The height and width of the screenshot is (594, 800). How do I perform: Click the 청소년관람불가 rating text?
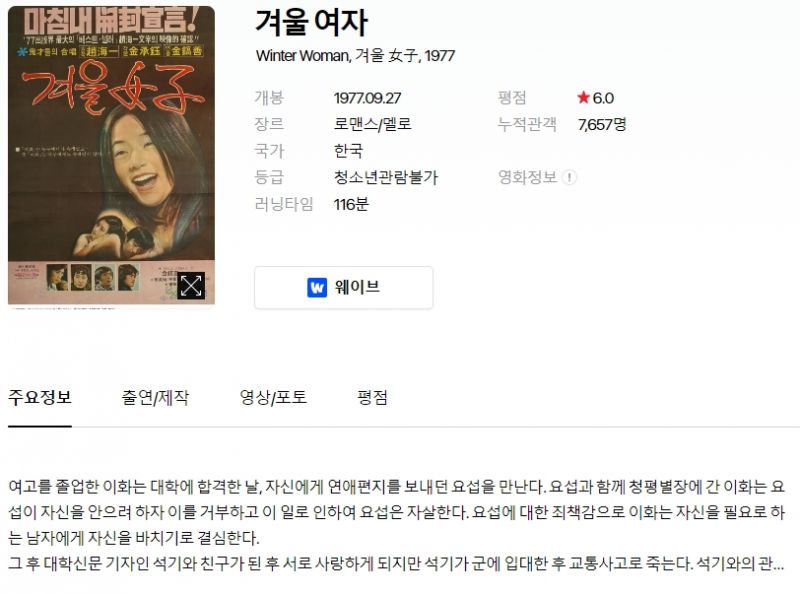[386, 177]
